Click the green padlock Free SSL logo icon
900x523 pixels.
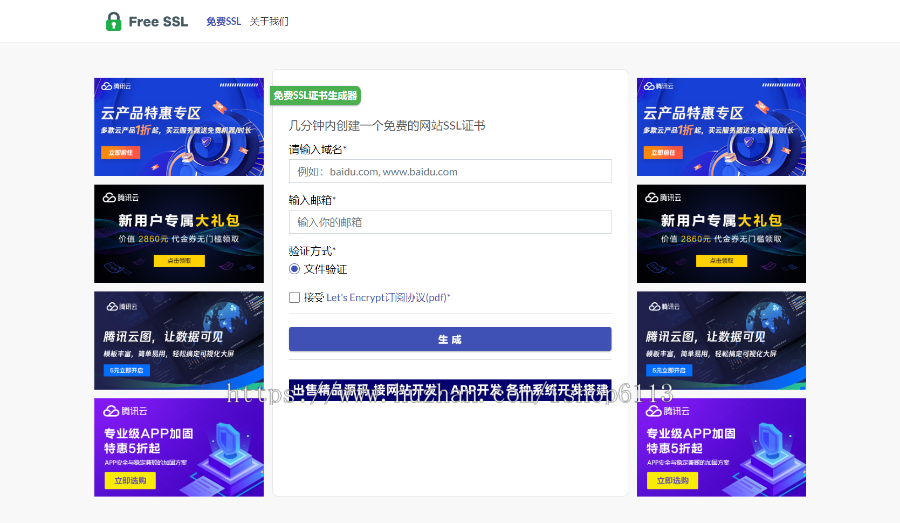click(114, 22)
